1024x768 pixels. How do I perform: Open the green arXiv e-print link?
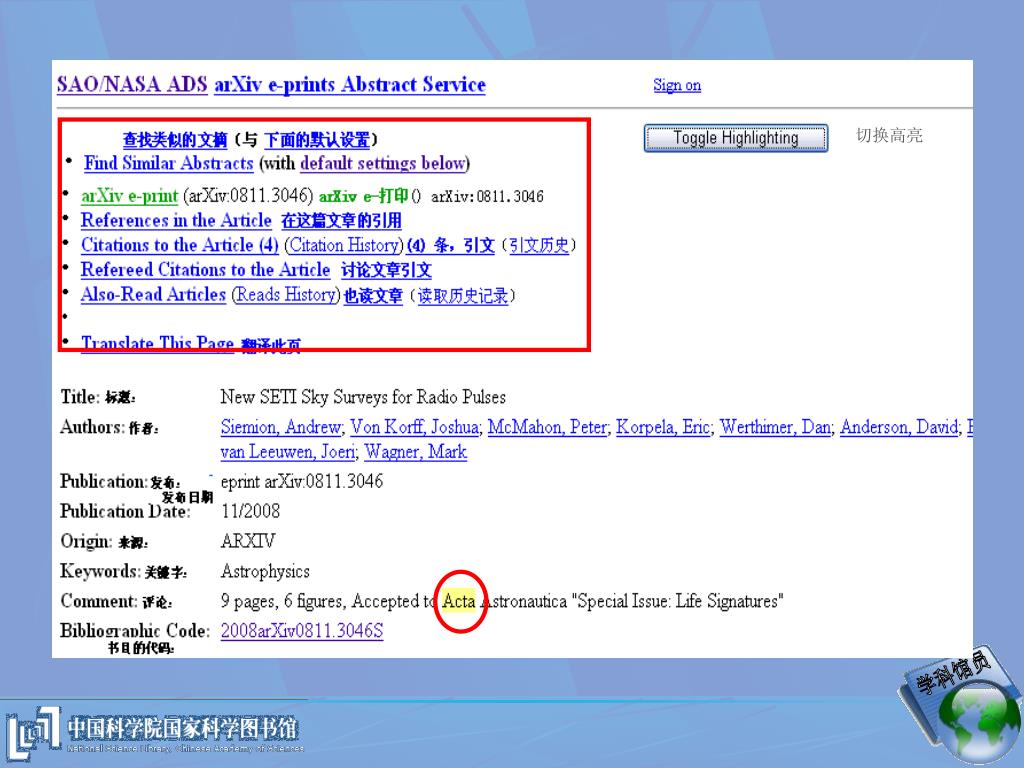click(129, 196)
